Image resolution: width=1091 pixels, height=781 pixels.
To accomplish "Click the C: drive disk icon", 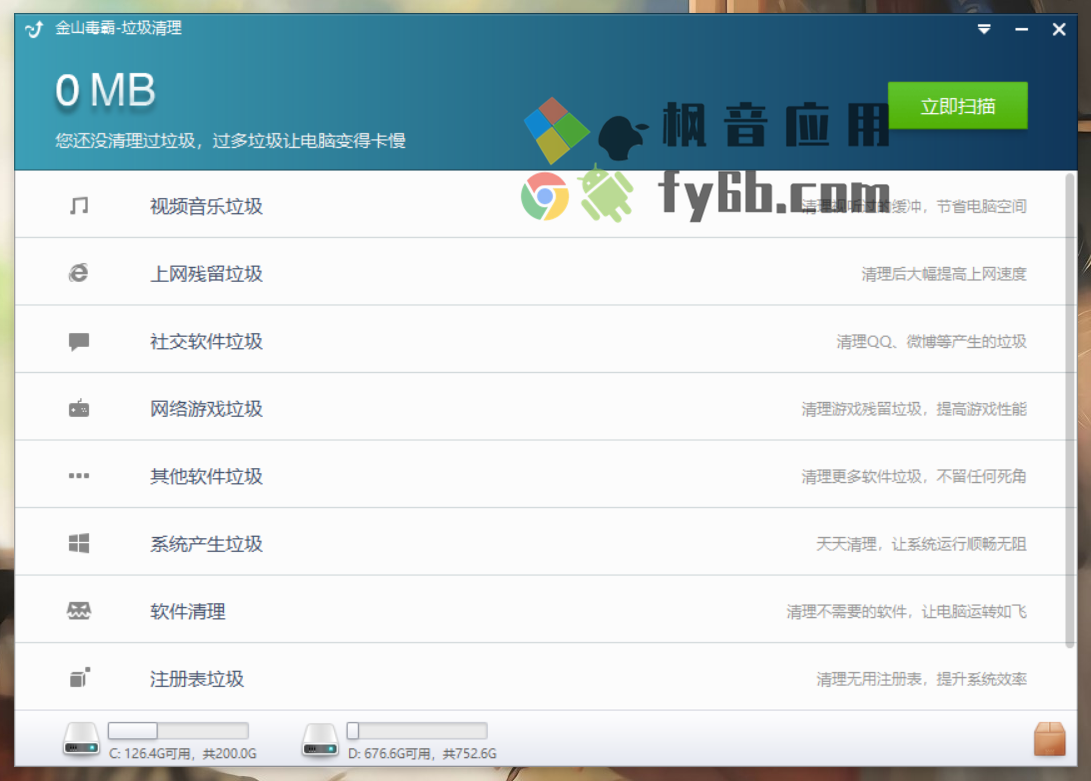I will [81, 740].
